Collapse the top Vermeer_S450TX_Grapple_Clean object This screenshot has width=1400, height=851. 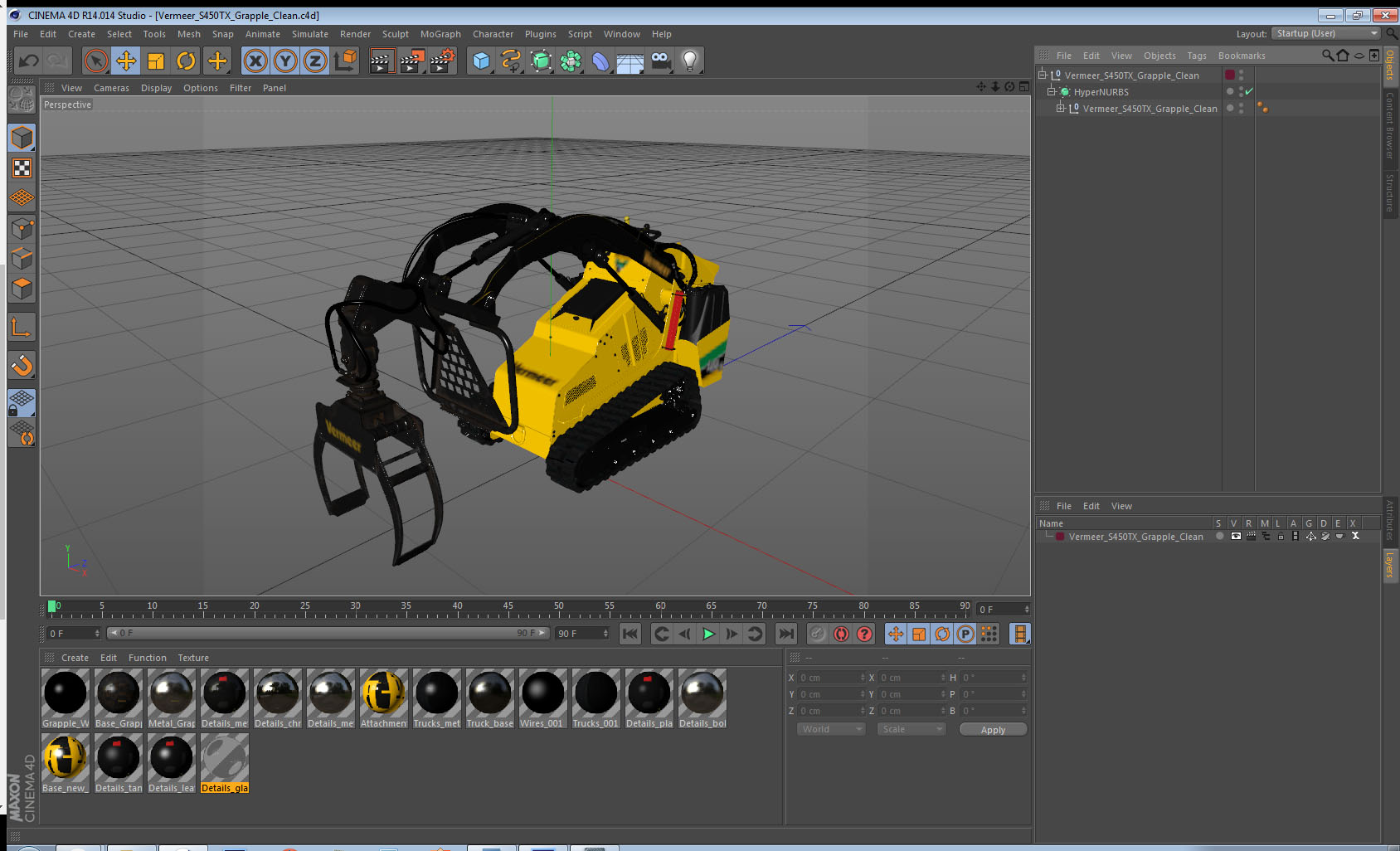point(1043,75)
